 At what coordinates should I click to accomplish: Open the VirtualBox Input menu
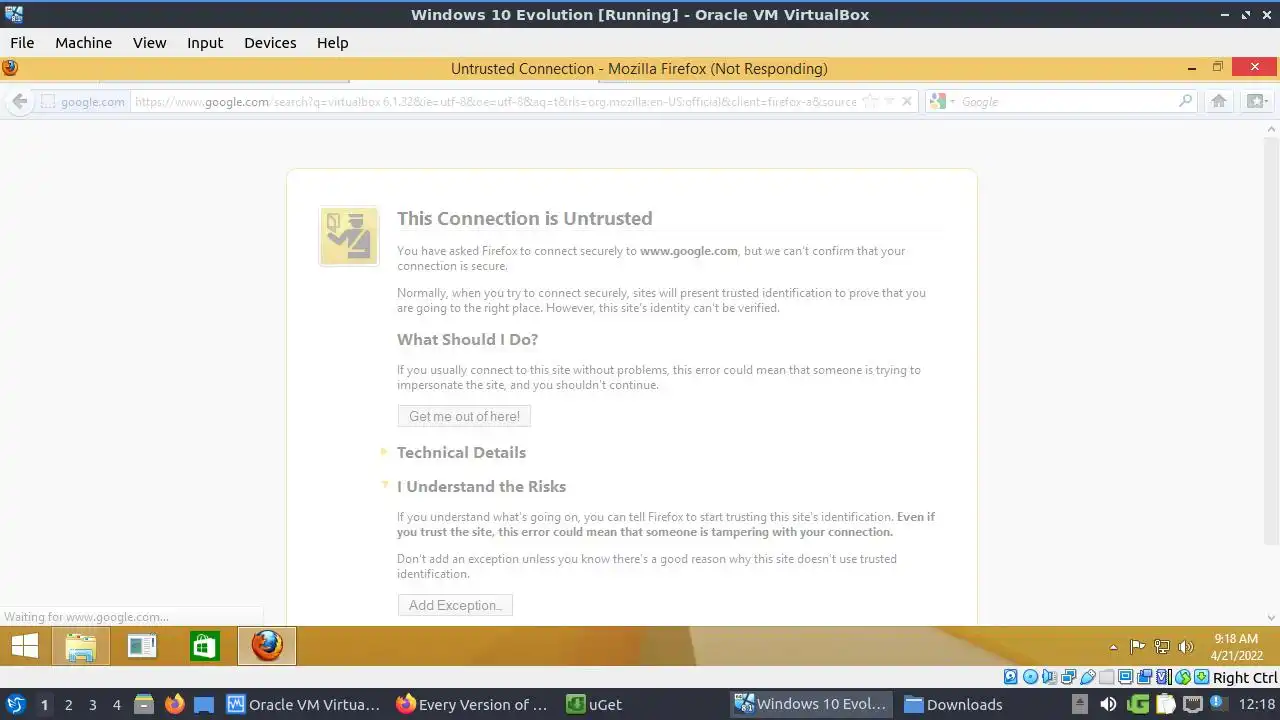pyautogui.click(x=205, y=43)
